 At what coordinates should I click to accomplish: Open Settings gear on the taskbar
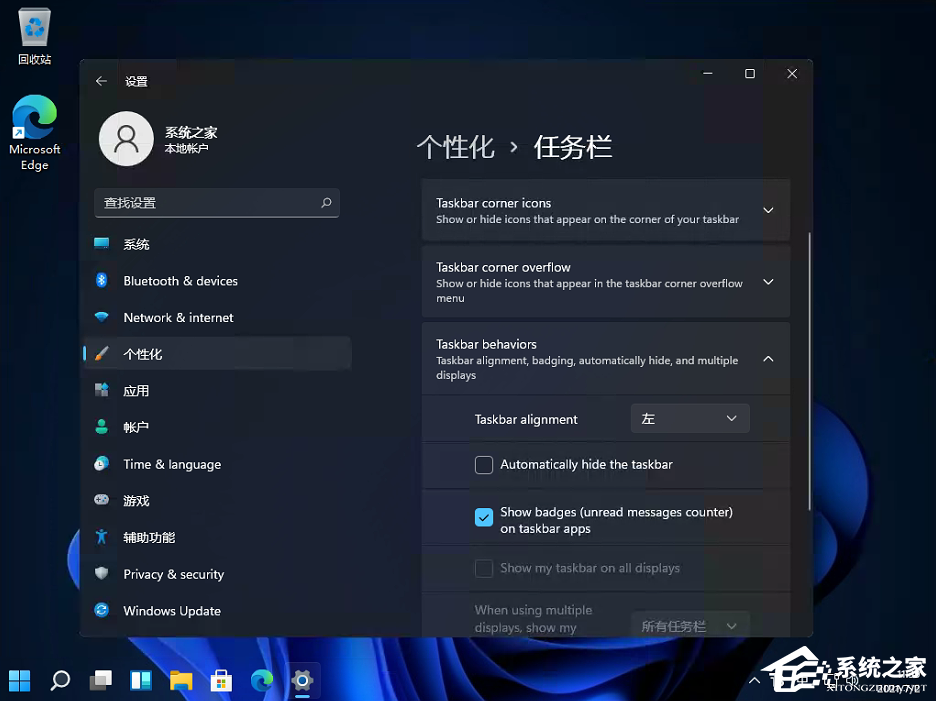pos(301,681)
